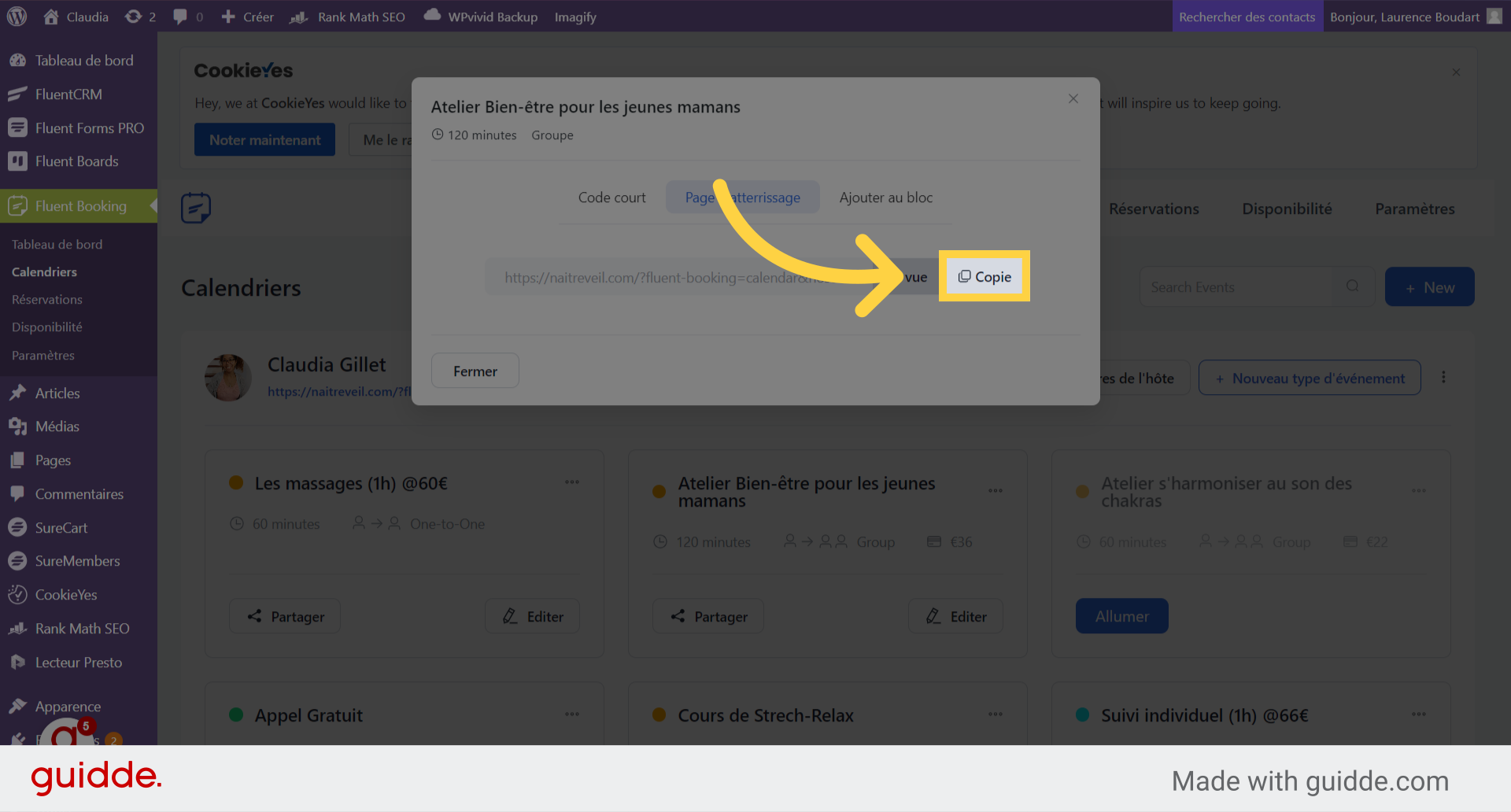1511x812 pixels.
Task: Click Partager on Les massages card
Action: (285, 616)
